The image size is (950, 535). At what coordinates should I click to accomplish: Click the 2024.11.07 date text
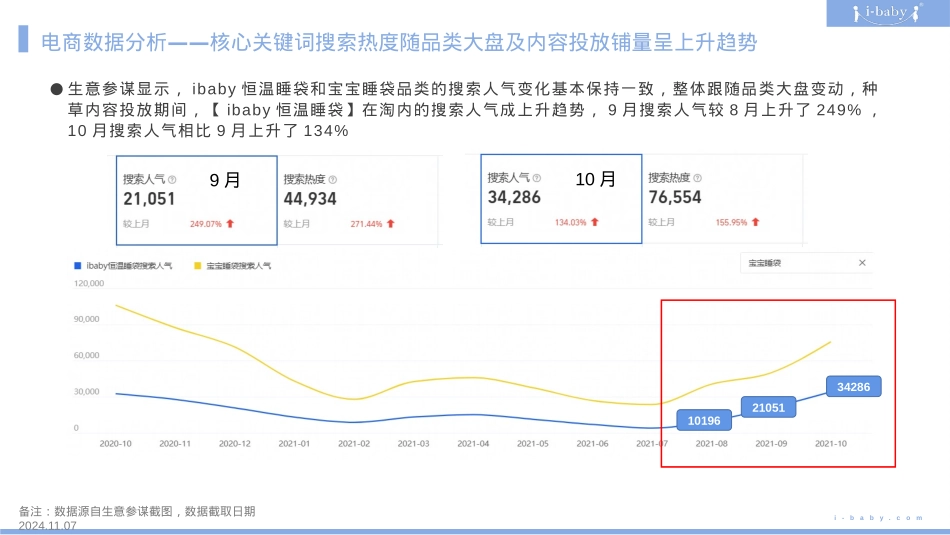point(47,525)
